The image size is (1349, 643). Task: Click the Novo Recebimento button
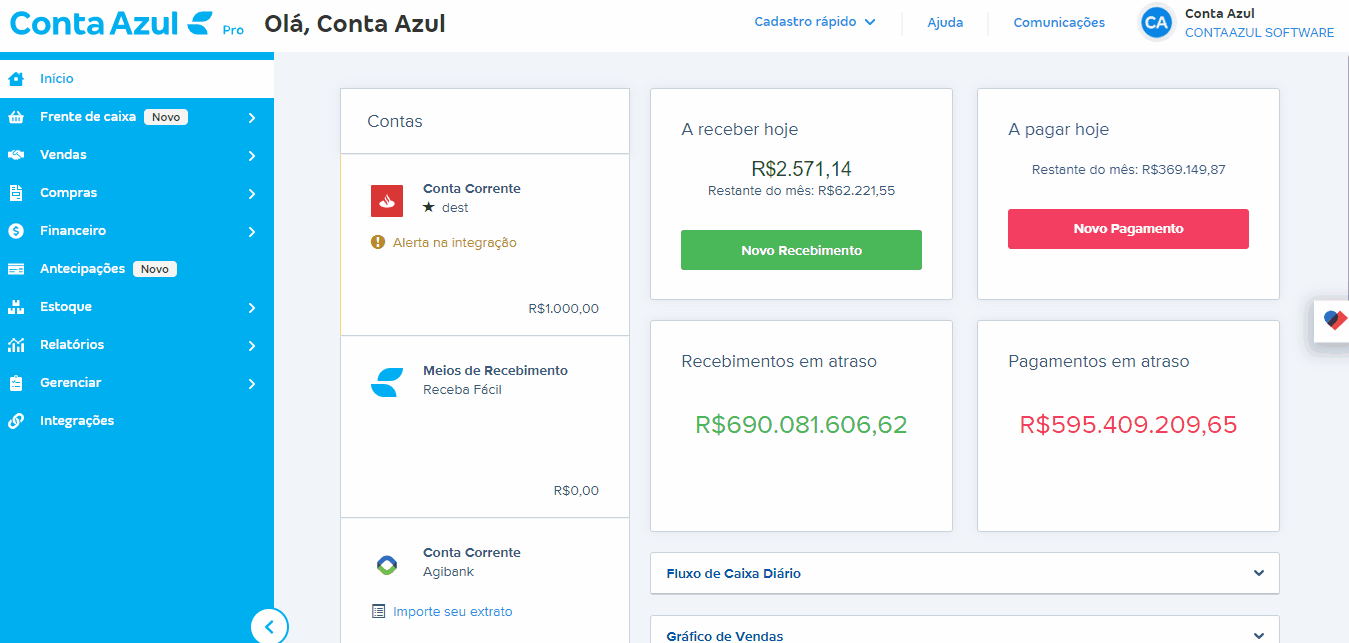(801, 250)
